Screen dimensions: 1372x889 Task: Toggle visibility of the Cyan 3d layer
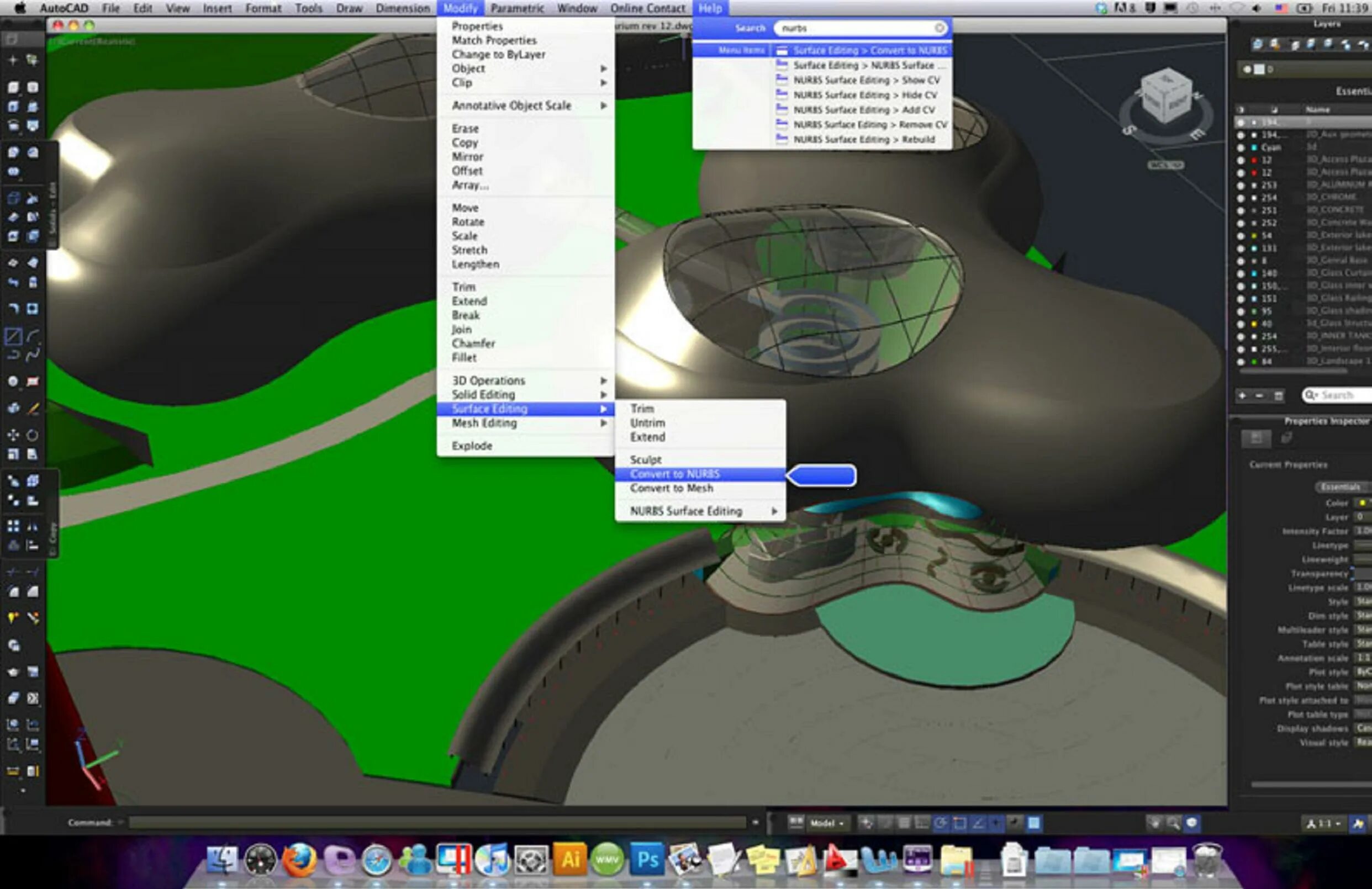tap(1241, 147)
